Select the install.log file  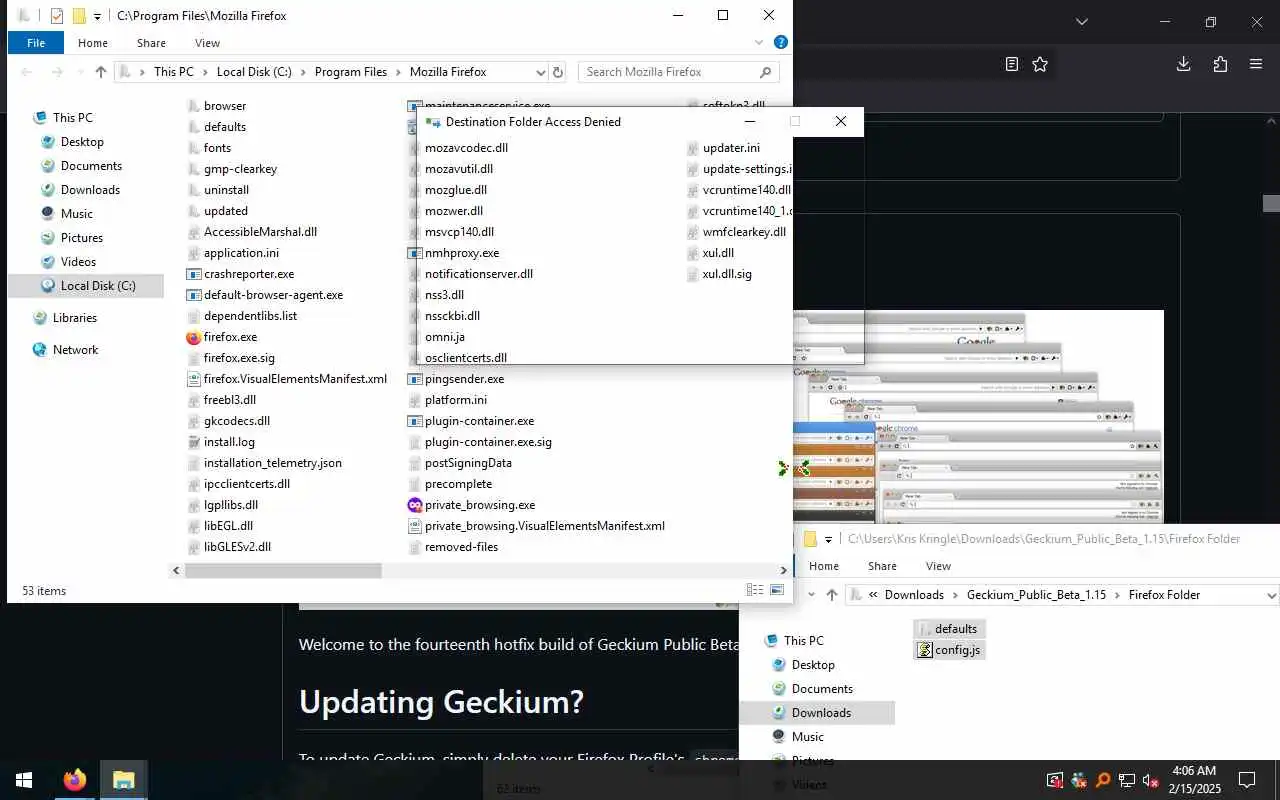point(221,442)
